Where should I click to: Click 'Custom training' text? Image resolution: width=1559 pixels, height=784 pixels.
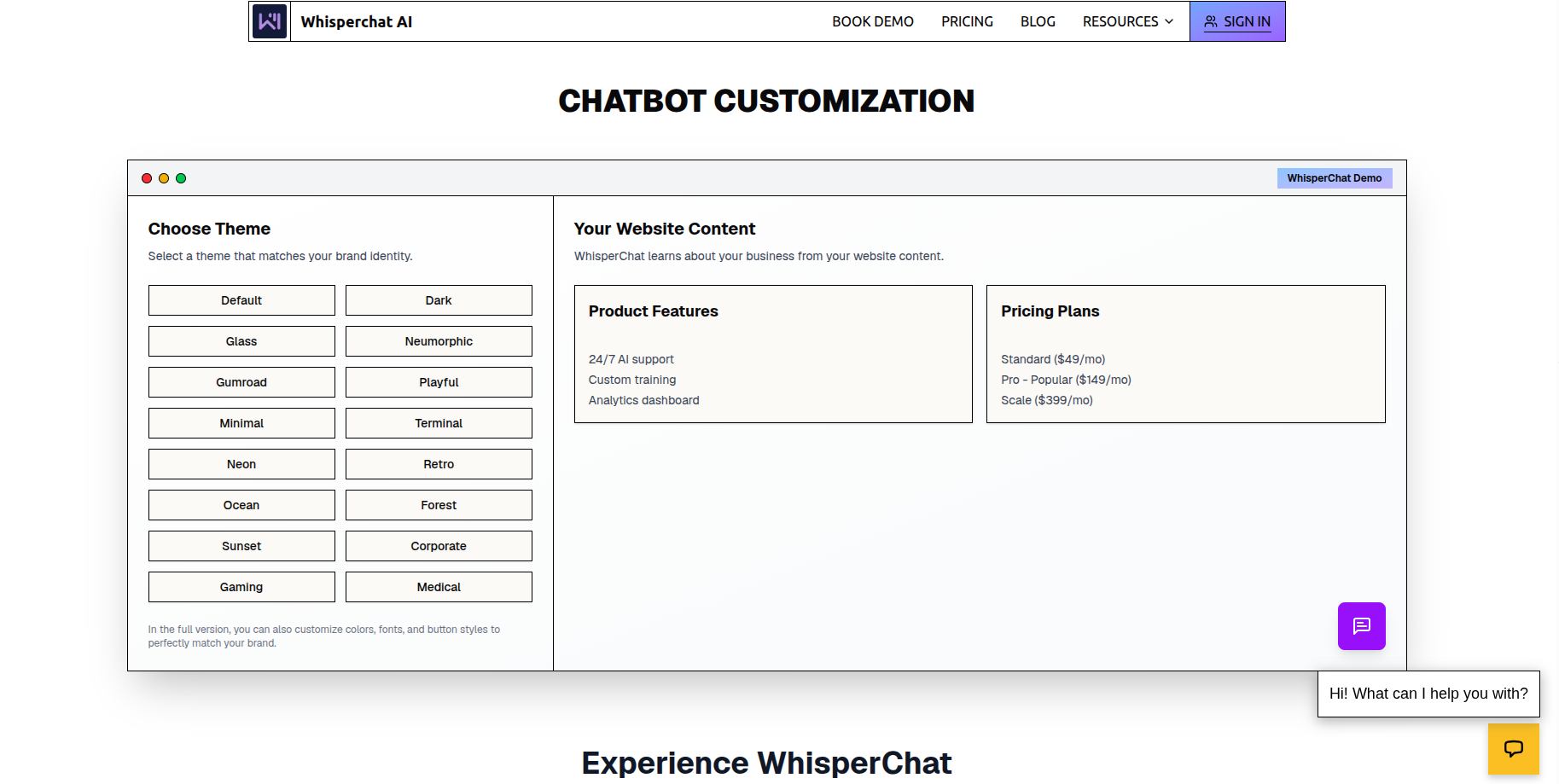(x=632, y=380)
